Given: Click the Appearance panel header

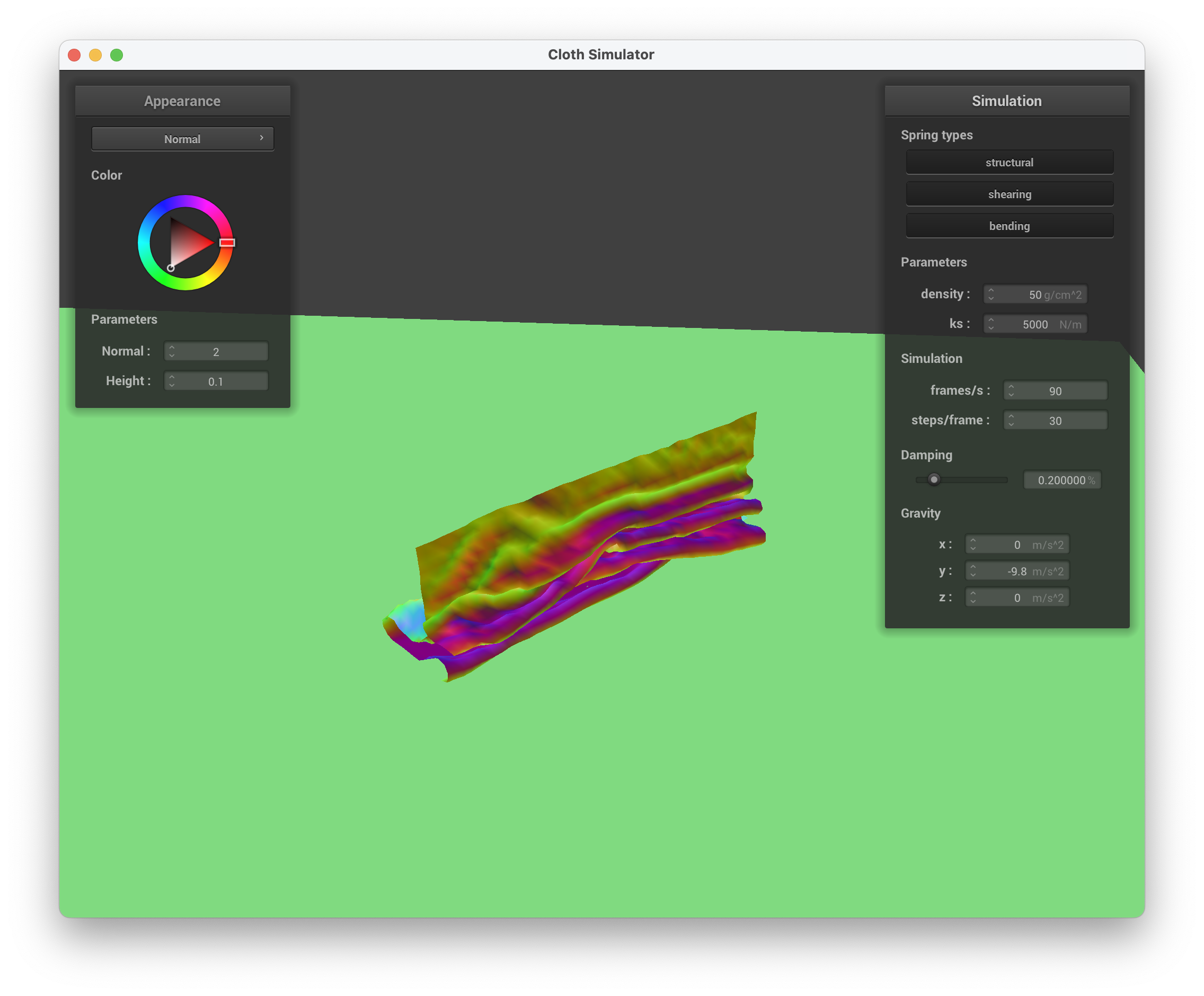Looking at the screenshot, I should [182, 101].
